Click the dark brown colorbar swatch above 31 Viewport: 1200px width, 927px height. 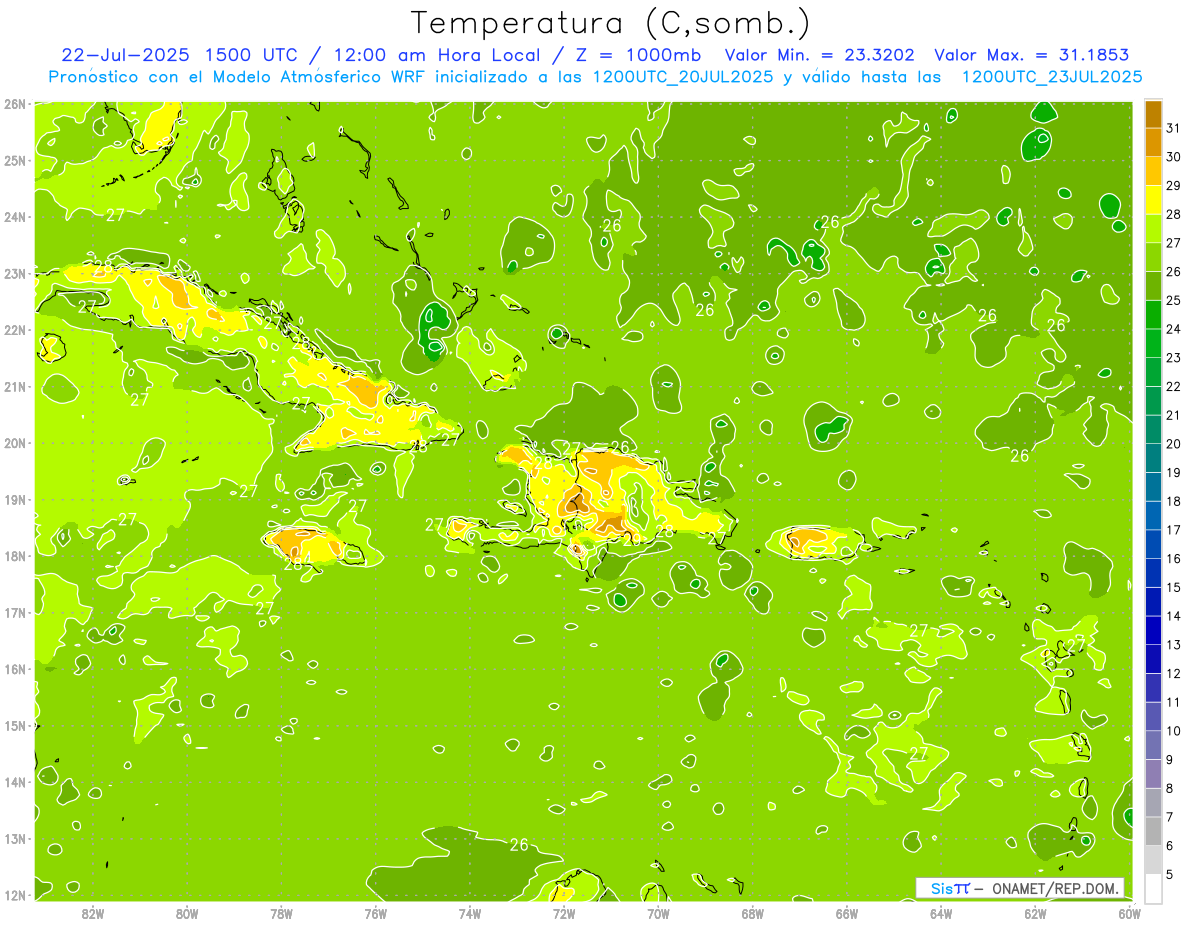coord(1153,114)
